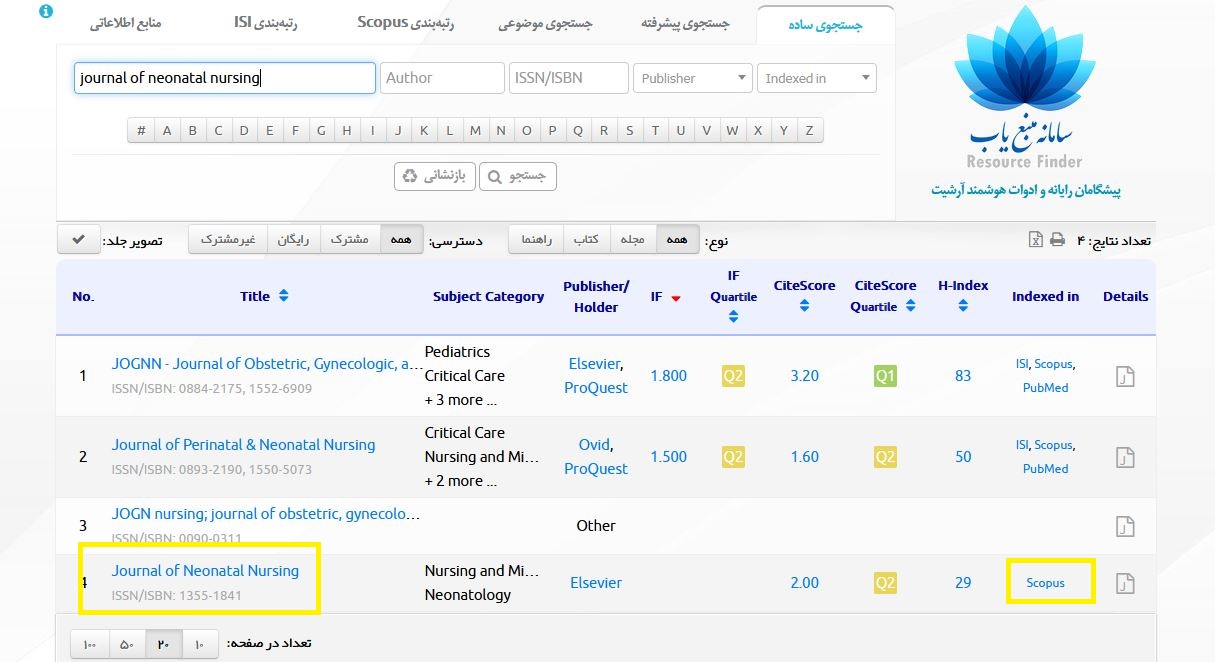Open Journal of Perinatal & Neonatal Nursing link
This screenshot has height=662, width=1215.
[244, 445]
